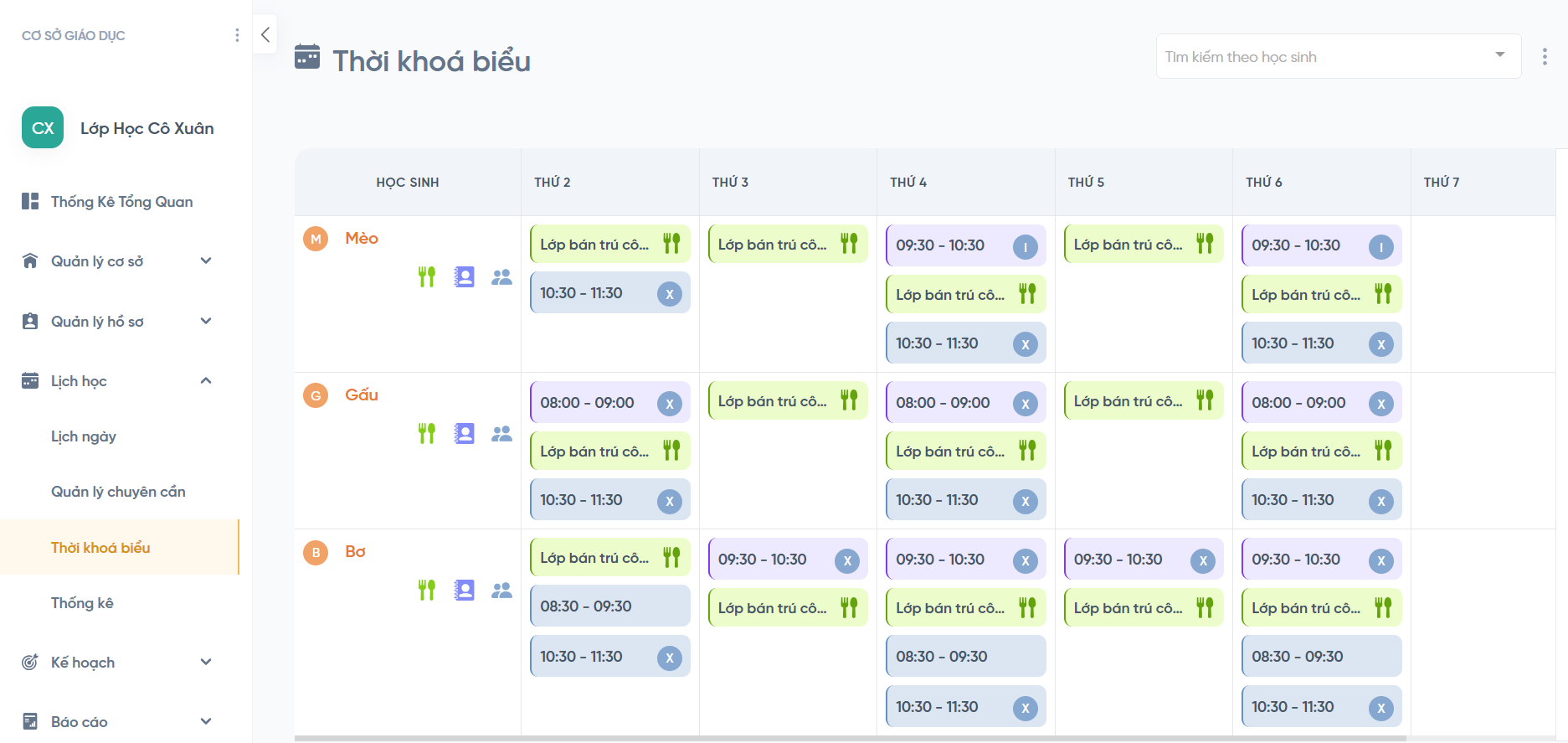Click the Tìm kiếm theo học sinh field
The image size is (1568, 743).
1323,56
